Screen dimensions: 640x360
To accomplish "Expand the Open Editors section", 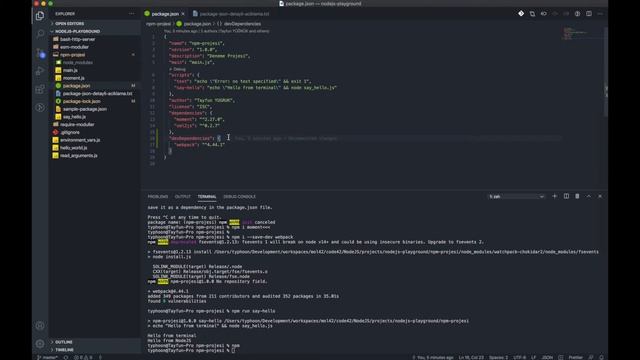I will click(x=95, y=24).
